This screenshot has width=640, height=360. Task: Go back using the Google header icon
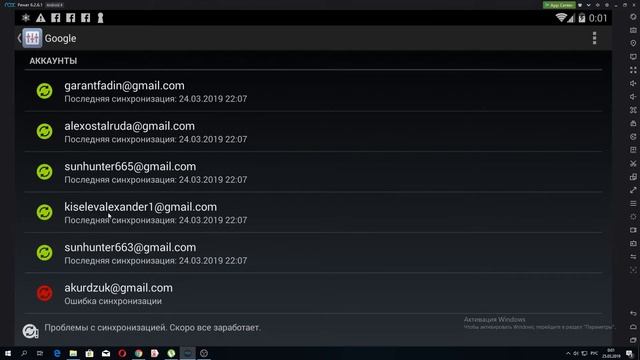pos(29,38)
